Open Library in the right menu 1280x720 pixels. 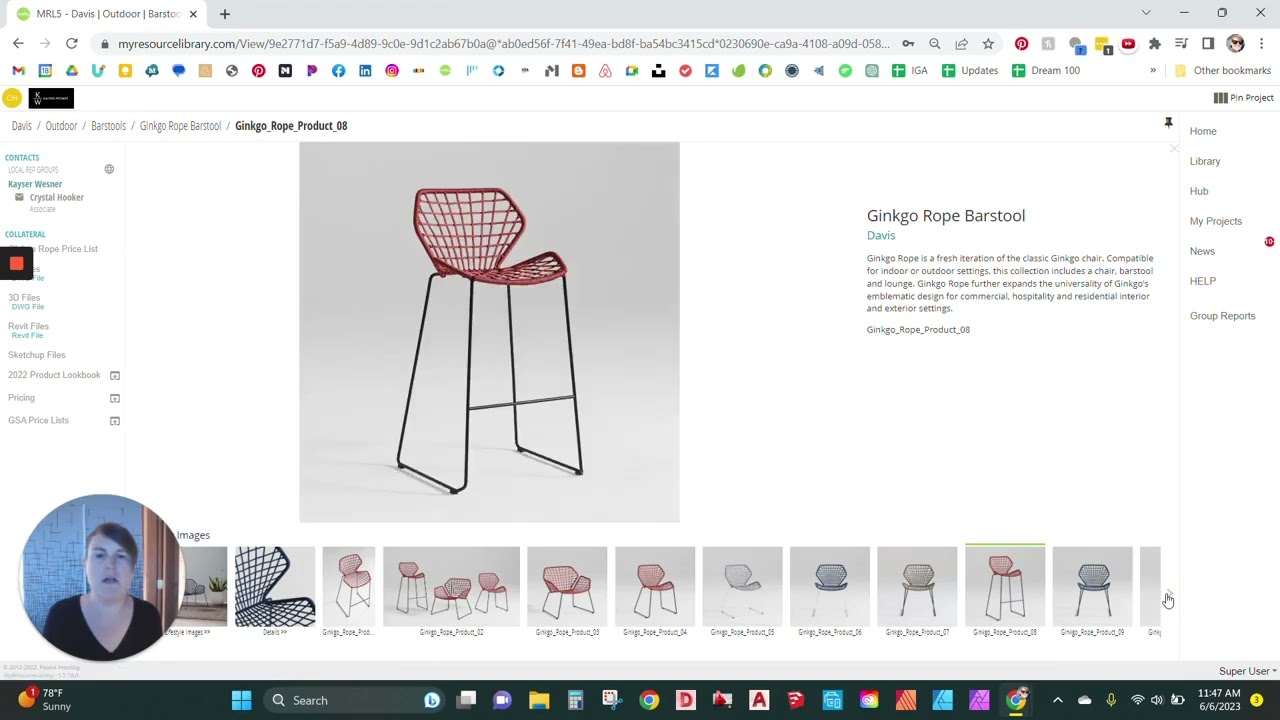tap(1205, 161)
